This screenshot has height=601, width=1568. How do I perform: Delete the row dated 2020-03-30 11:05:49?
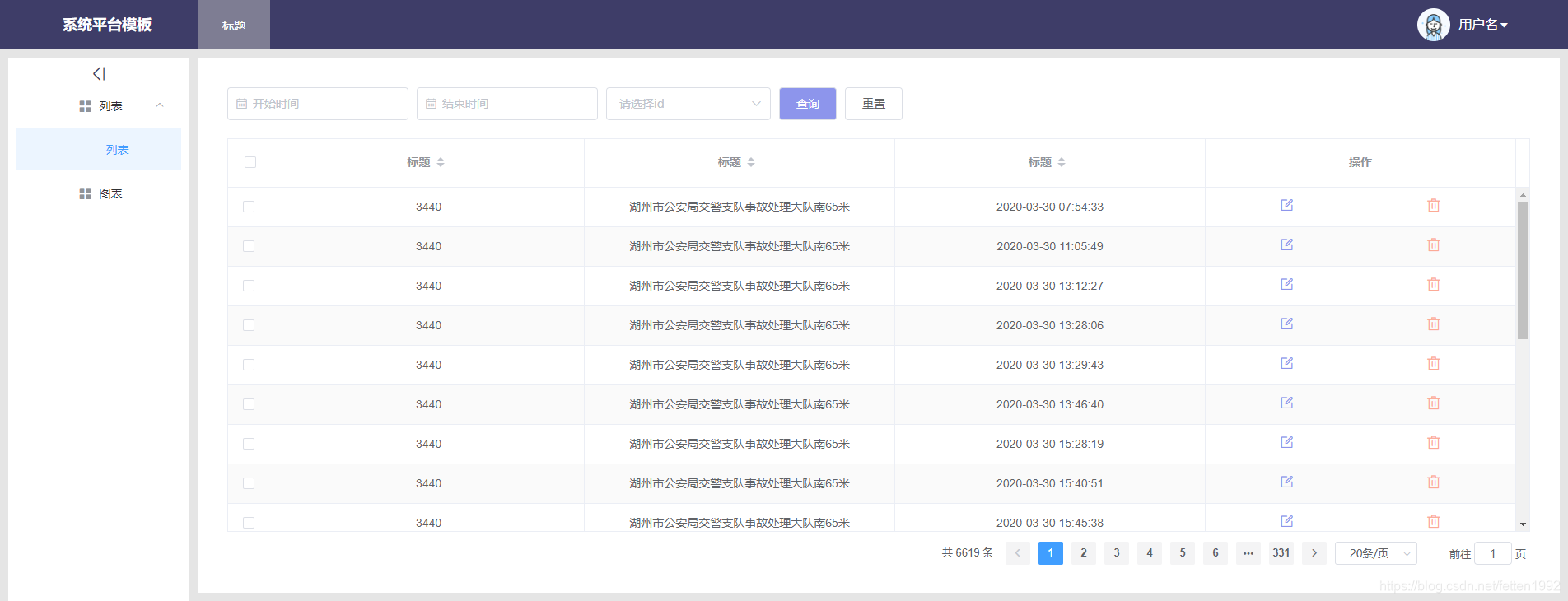coord(1433,245)
